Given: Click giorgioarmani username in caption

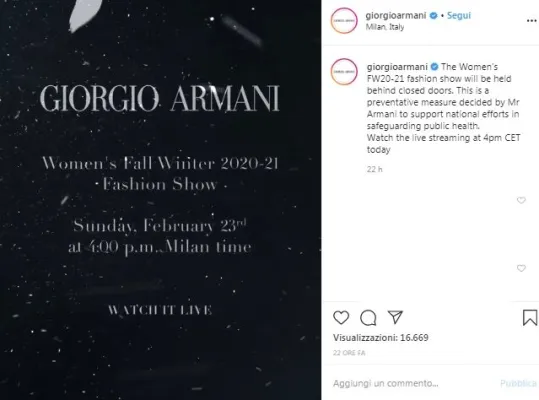Looking at the screenshot, I should [397, 67].
